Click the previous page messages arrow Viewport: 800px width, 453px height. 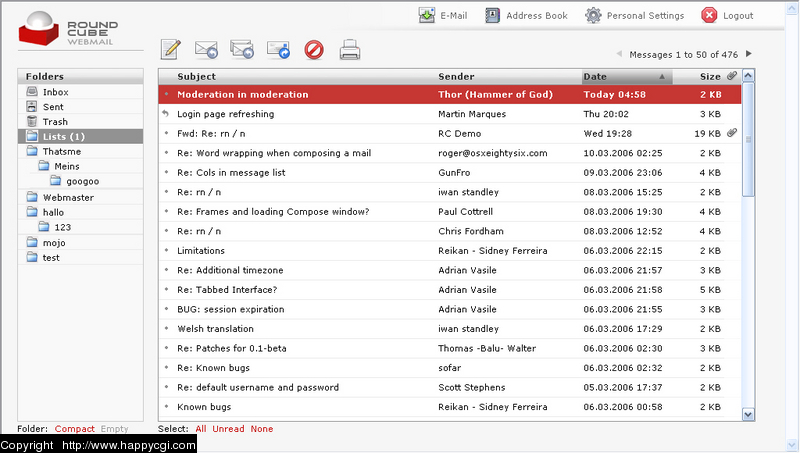point(619,54)
